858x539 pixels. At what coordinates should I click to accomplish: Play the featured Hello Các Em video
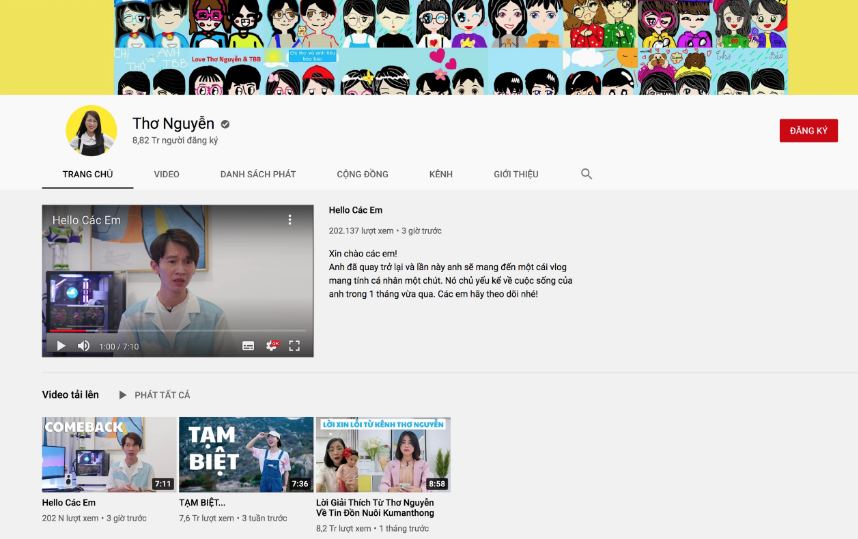(x=61, y=346)
